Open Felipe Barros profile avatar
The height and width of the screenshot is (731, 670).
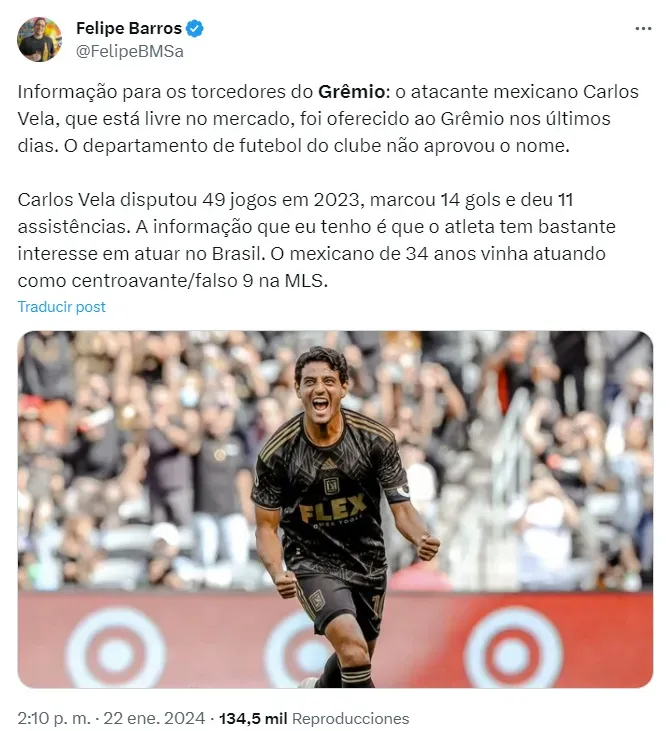(39, 40)
